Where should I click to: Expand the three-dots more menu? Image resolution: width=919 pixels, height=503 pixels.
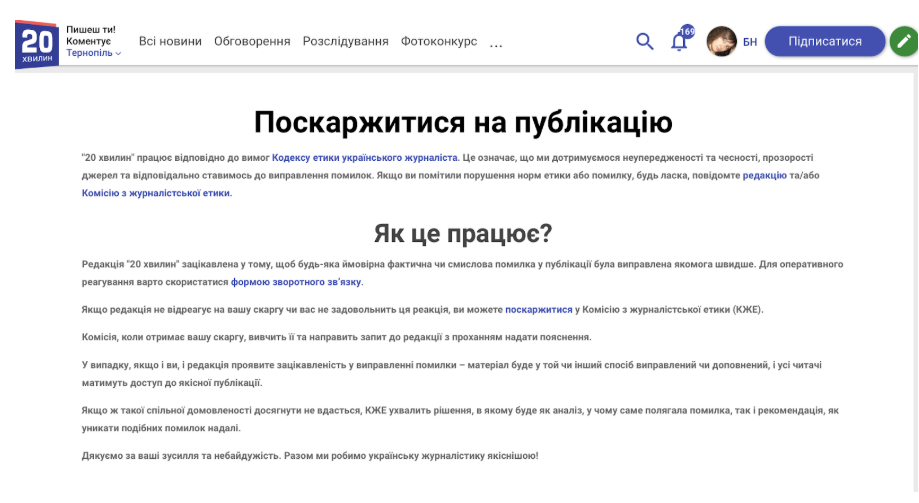point(496,42)
